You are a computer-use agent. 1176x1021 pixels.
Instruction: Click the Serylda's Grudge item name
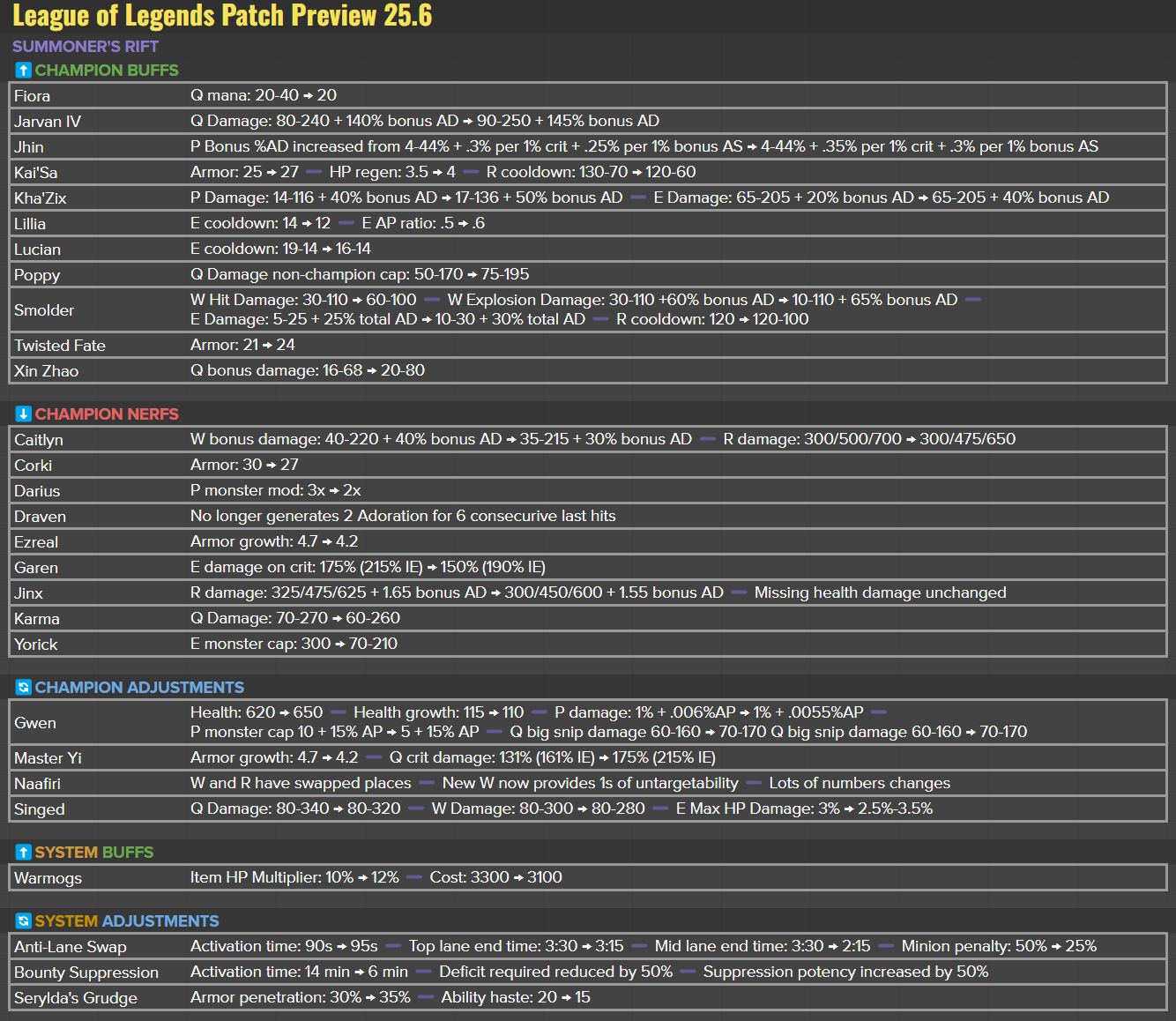(x=76, y=998)
